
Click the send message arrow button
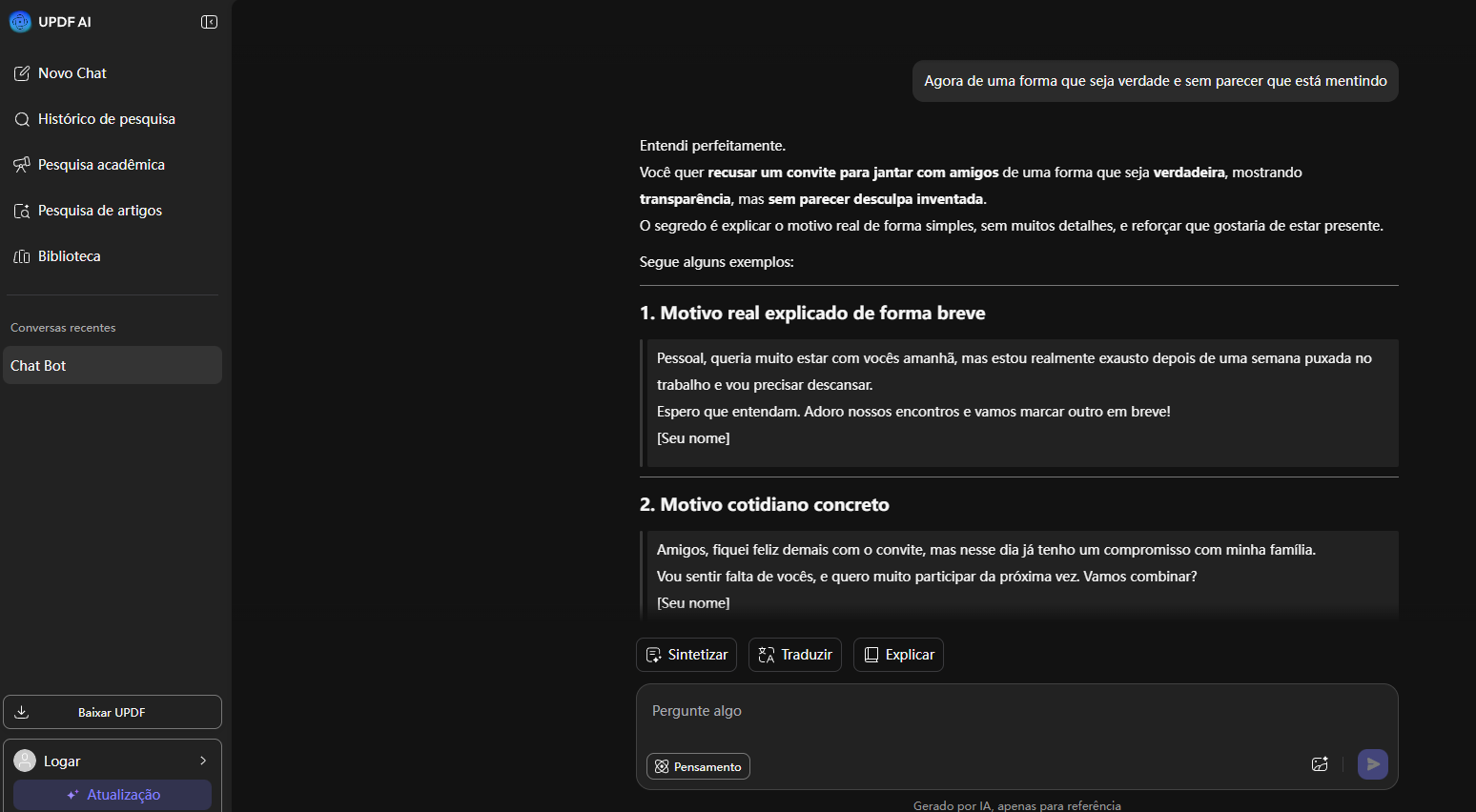coord(1373,764)
